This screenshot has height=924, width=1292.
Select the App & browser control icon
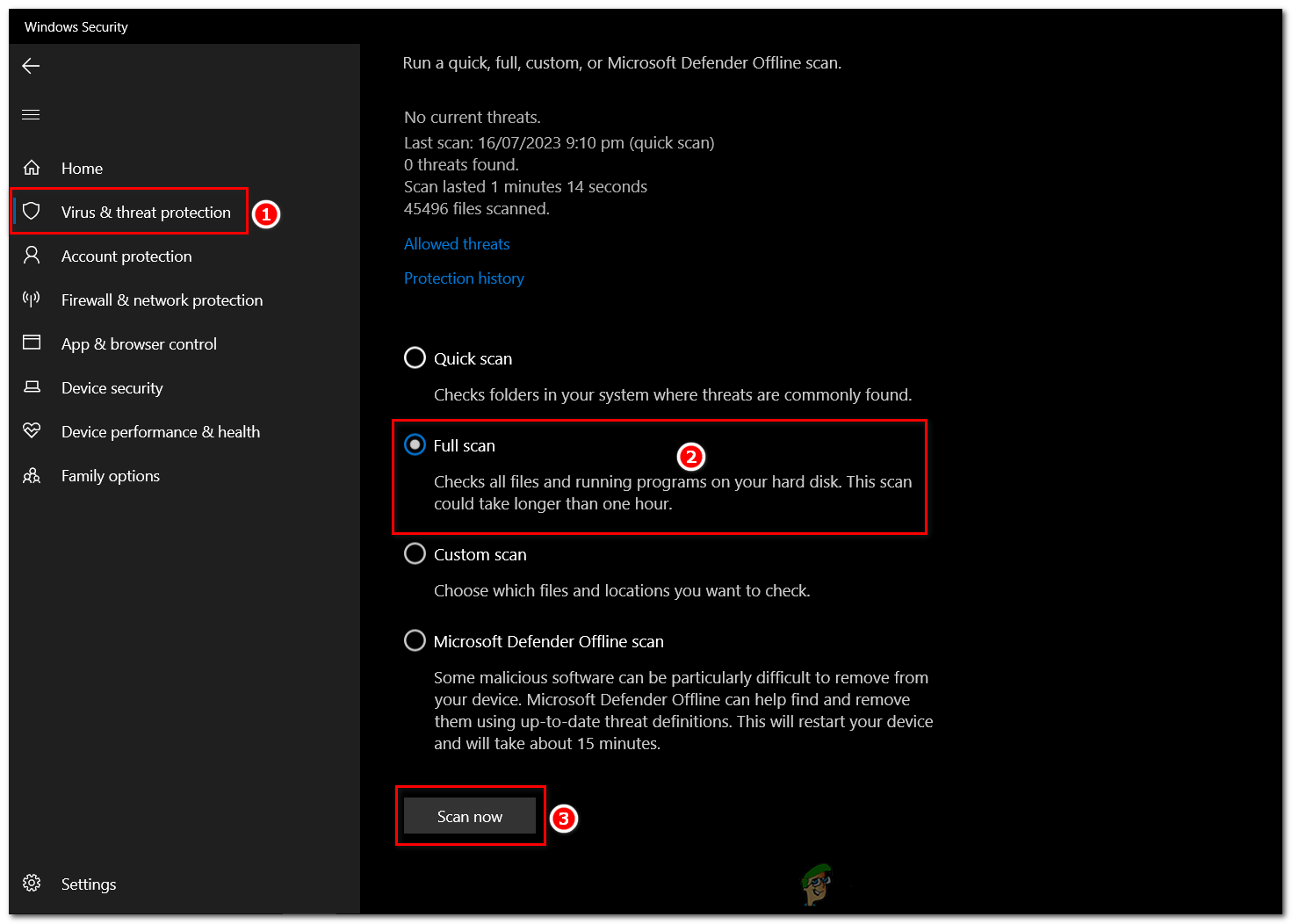point(32,343)
